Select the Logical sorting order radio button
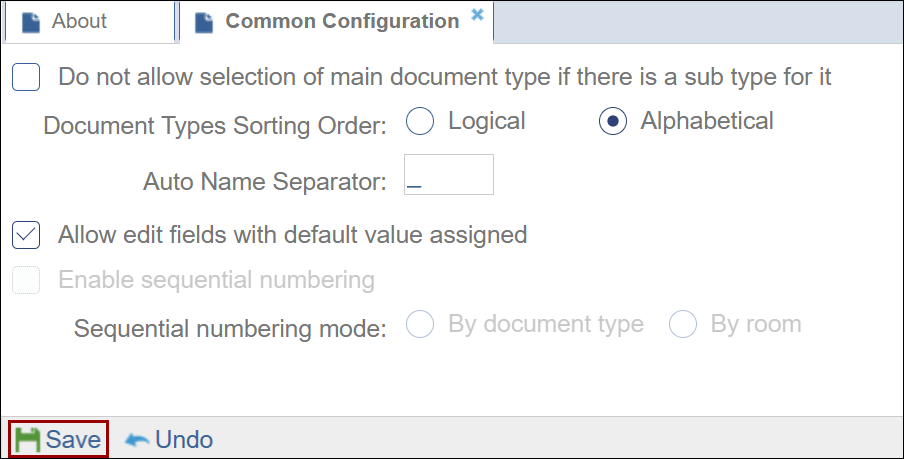The image size is (904, 459). pos(420,122)
